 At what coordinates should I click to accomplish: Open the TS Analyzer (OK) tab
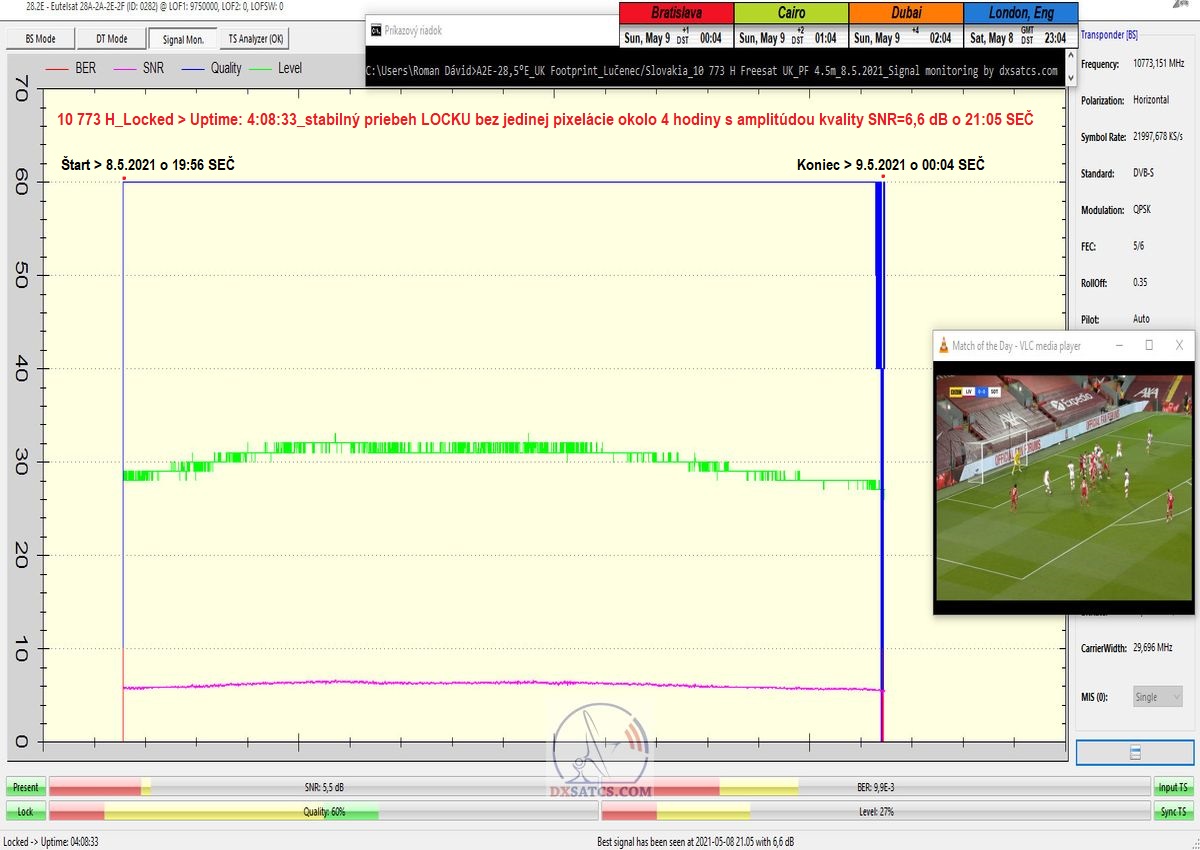point(256,39)
